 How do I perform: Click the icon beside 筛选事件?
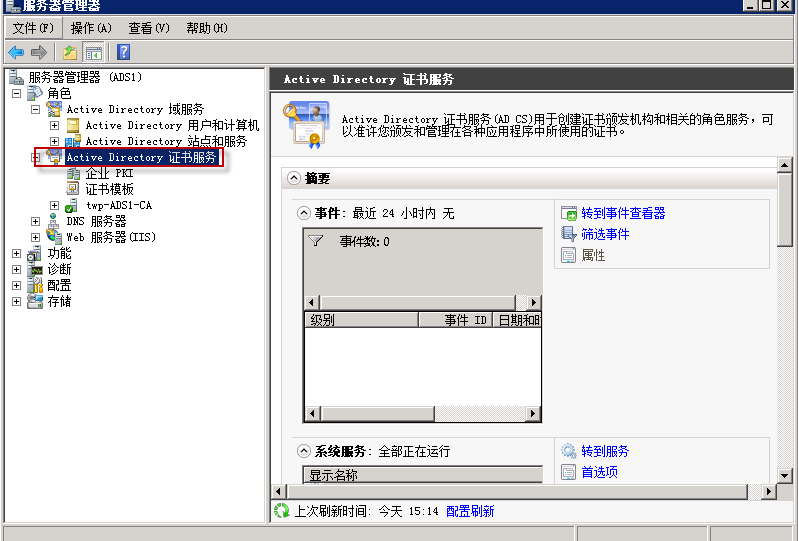[x=568, y=234]
